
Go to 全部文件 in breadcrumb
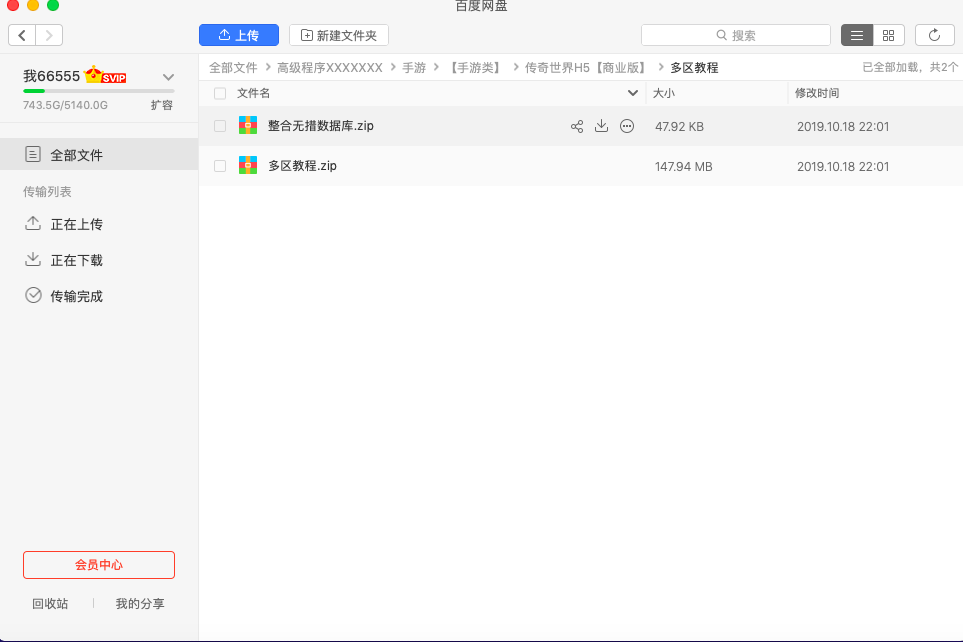[x=233, y=68]
